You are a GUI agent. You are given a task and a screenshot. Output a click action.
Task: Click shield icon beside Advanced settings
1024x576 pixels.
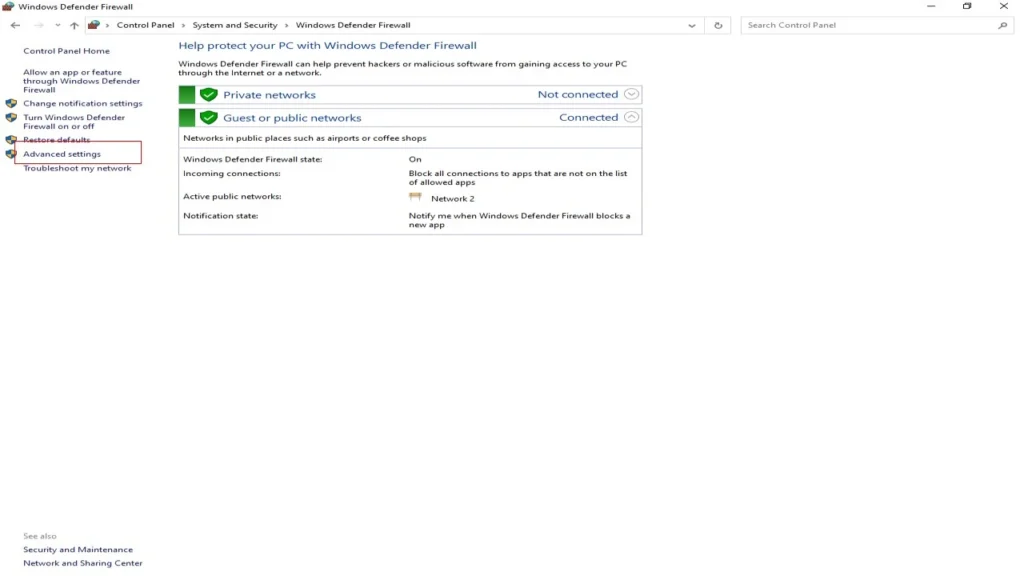(x=11, y=154)
